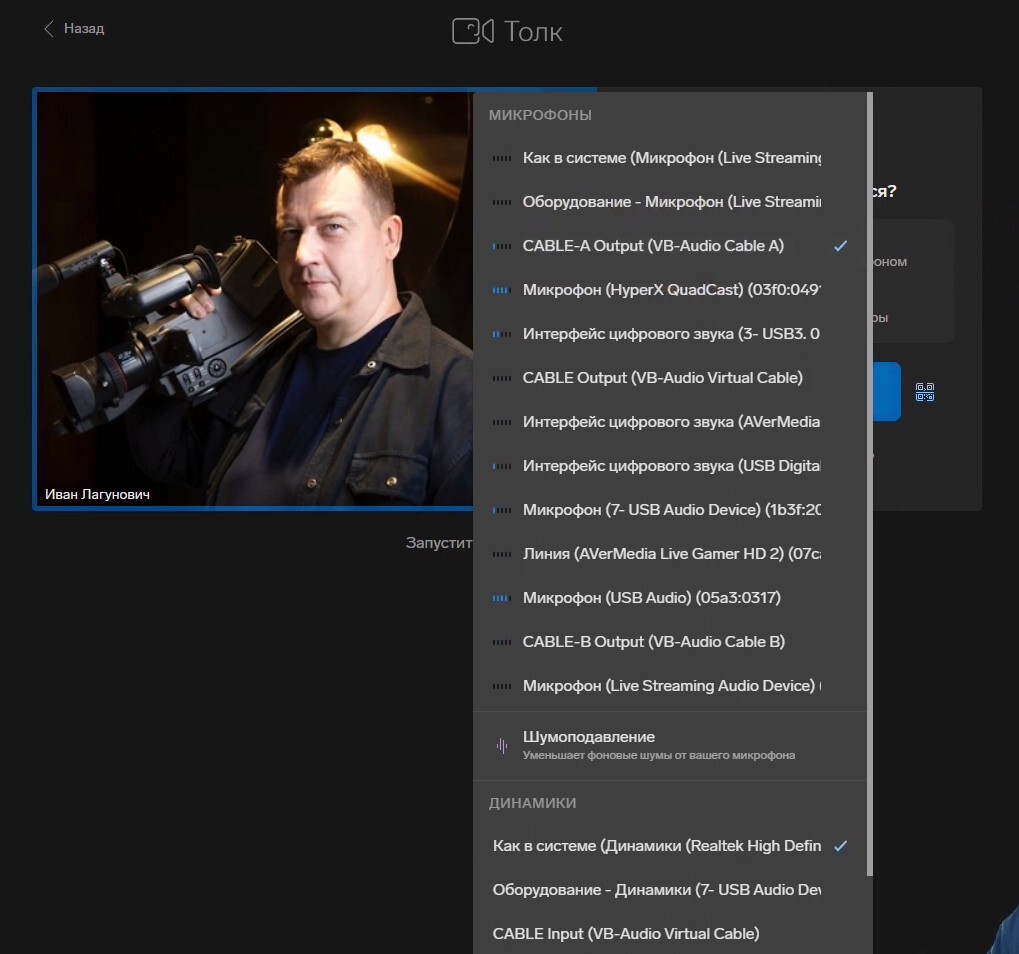Click the Иван Лагунович video preview
This screenshot has height=954, width=1019.
click(x=255, y=299)
